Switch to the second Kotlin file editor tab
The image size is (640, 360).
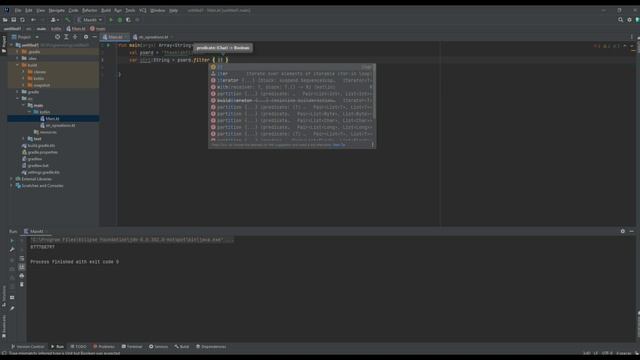pos(153,37)
